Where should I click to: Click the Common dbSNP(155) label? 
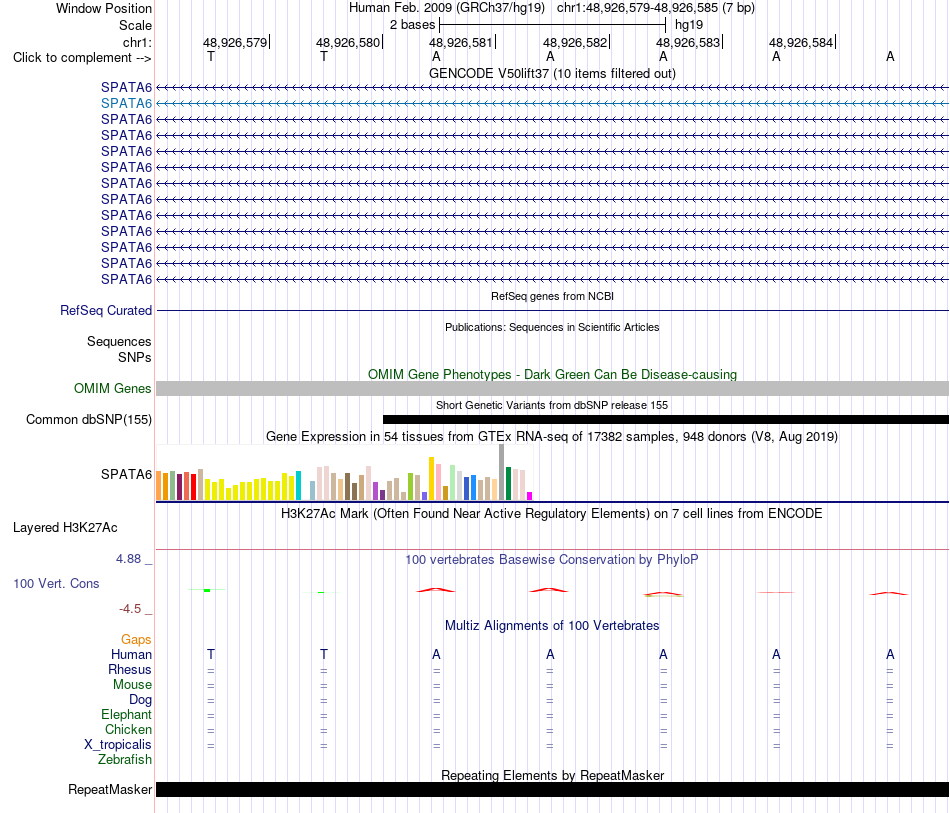(x=88, y=419)
